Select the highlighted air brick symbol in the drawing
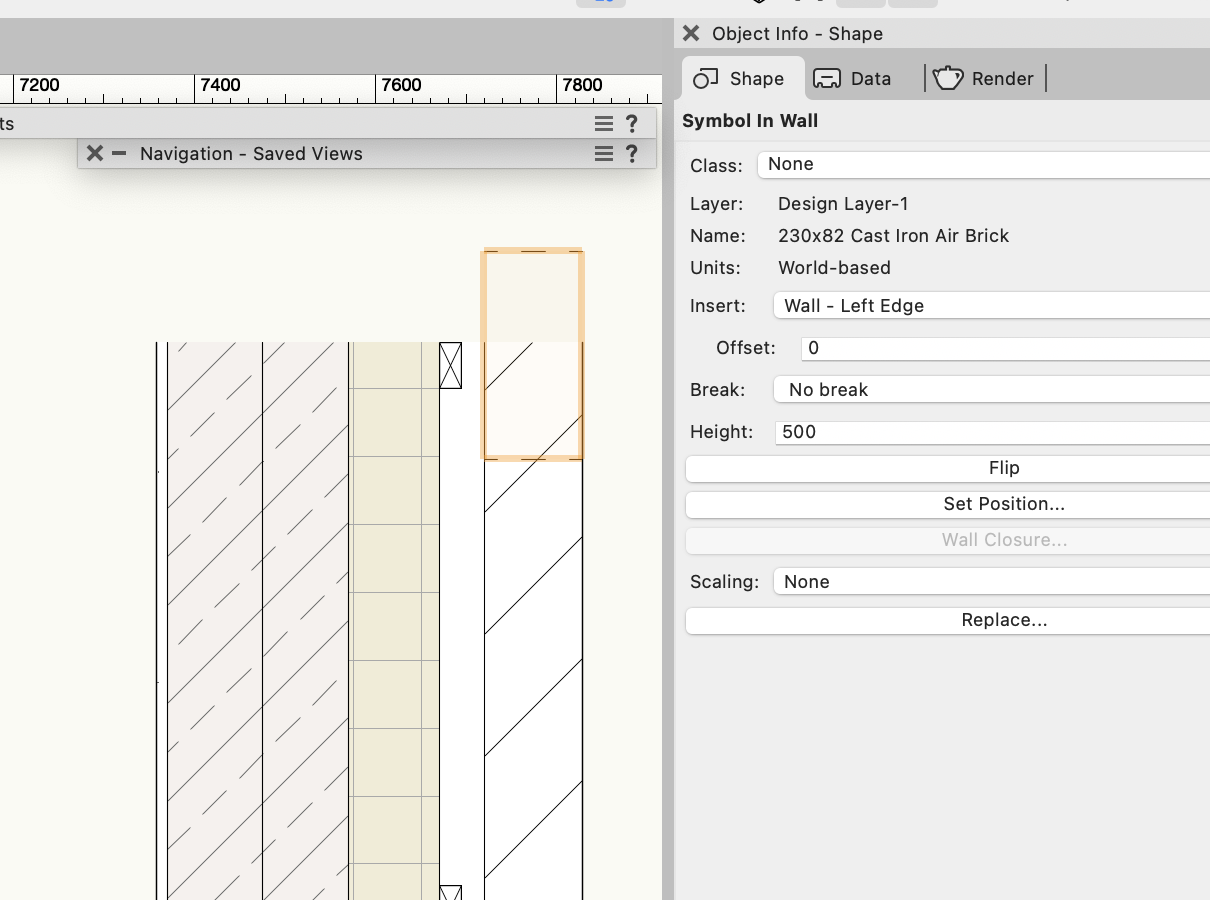Image resolution: width=1210 pixels, height=900 pixels. [x=533, y=355]
